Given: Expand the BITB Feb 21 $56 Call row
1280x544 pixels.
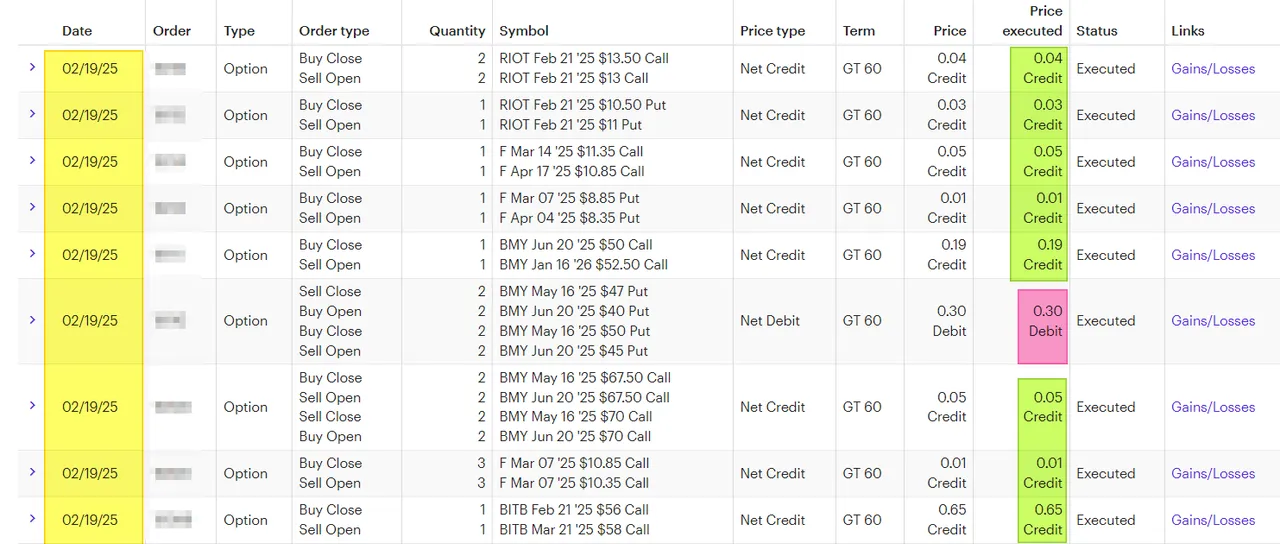Looking at the screenshot, I should click(x=32, y=519).
